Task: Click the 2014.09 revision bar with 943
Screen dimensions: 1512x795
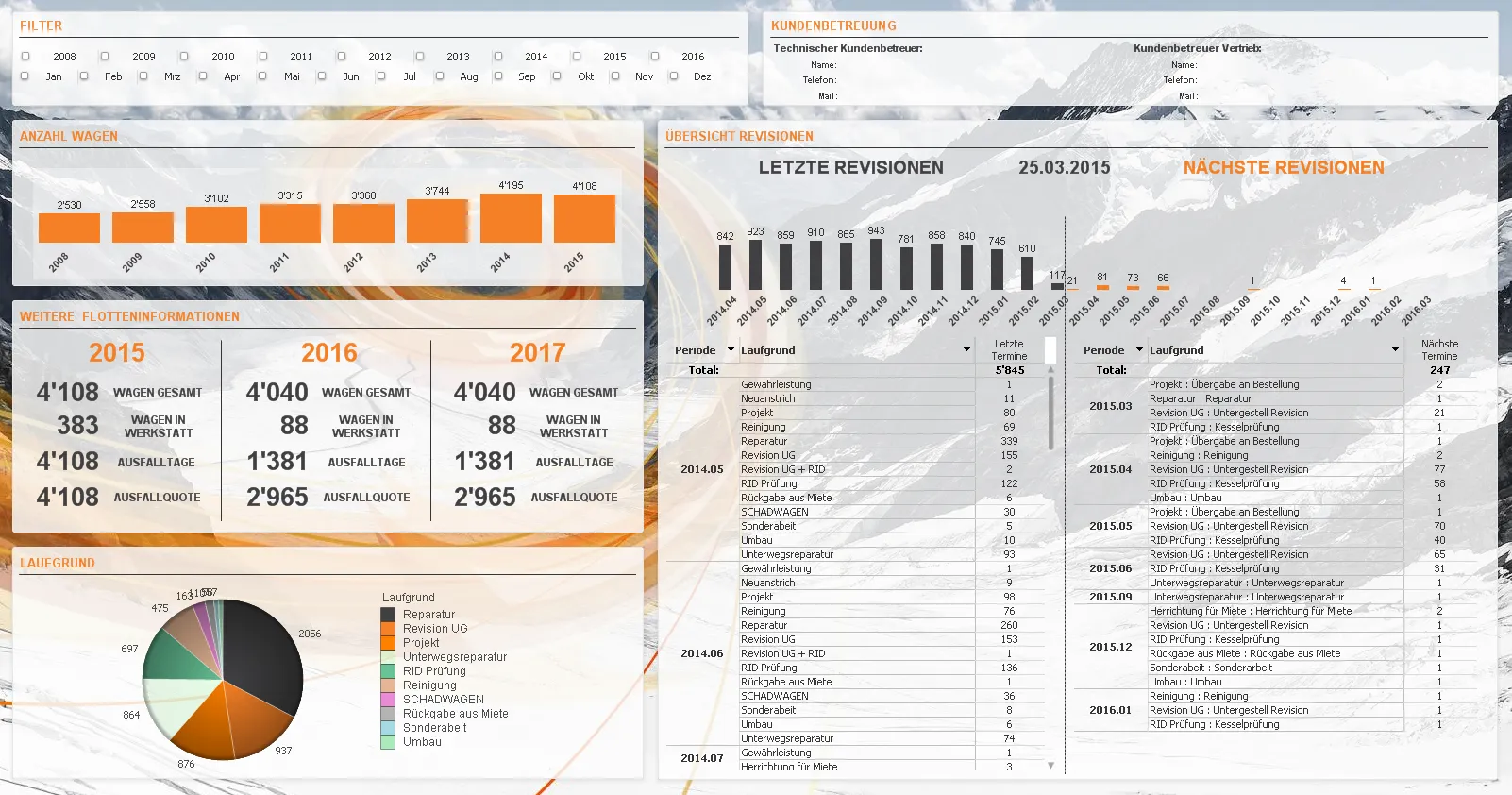Action: (876, 263)
